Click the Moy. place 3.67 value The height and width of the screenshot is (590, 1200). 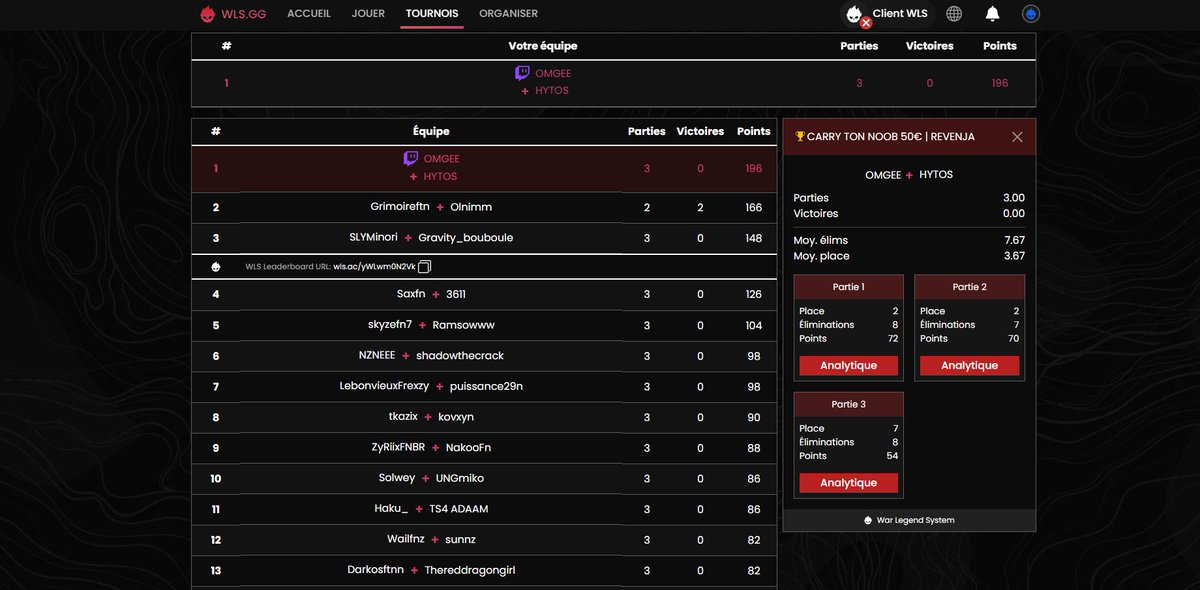tap(1014, 256)
